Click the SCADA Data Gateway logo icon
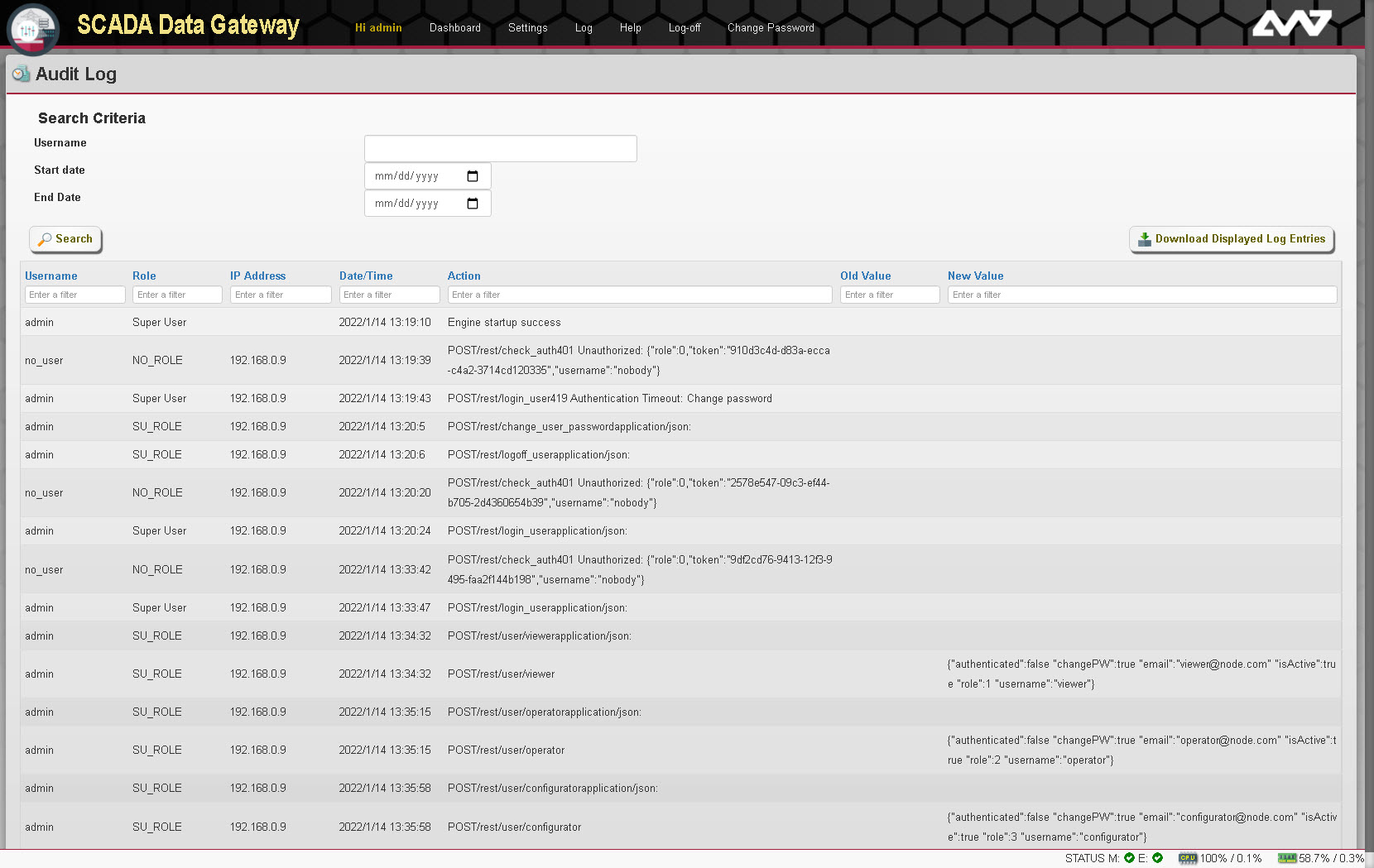 (33, 29)
